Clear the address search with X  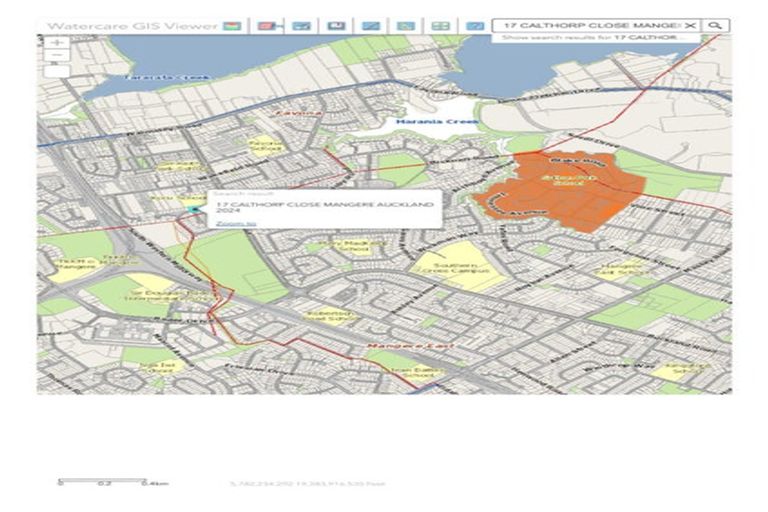coord(690,25)
